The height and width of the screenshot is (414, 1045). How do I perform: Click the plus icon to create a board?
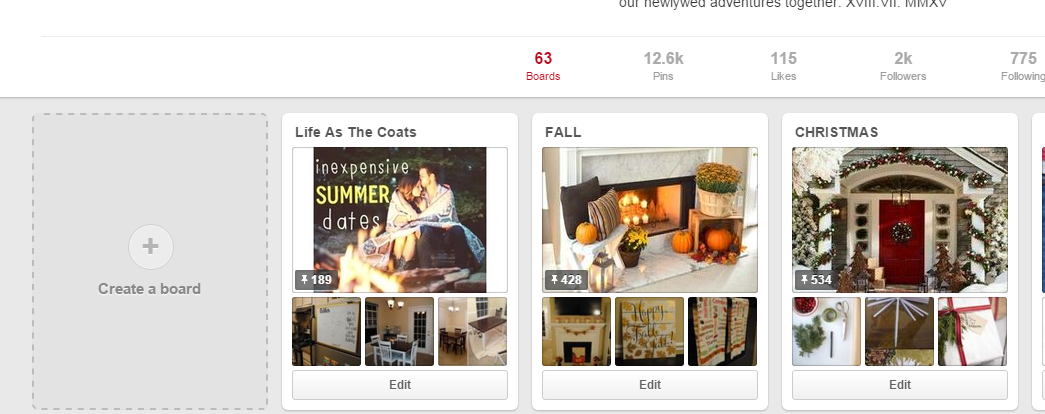coord(151,247)
